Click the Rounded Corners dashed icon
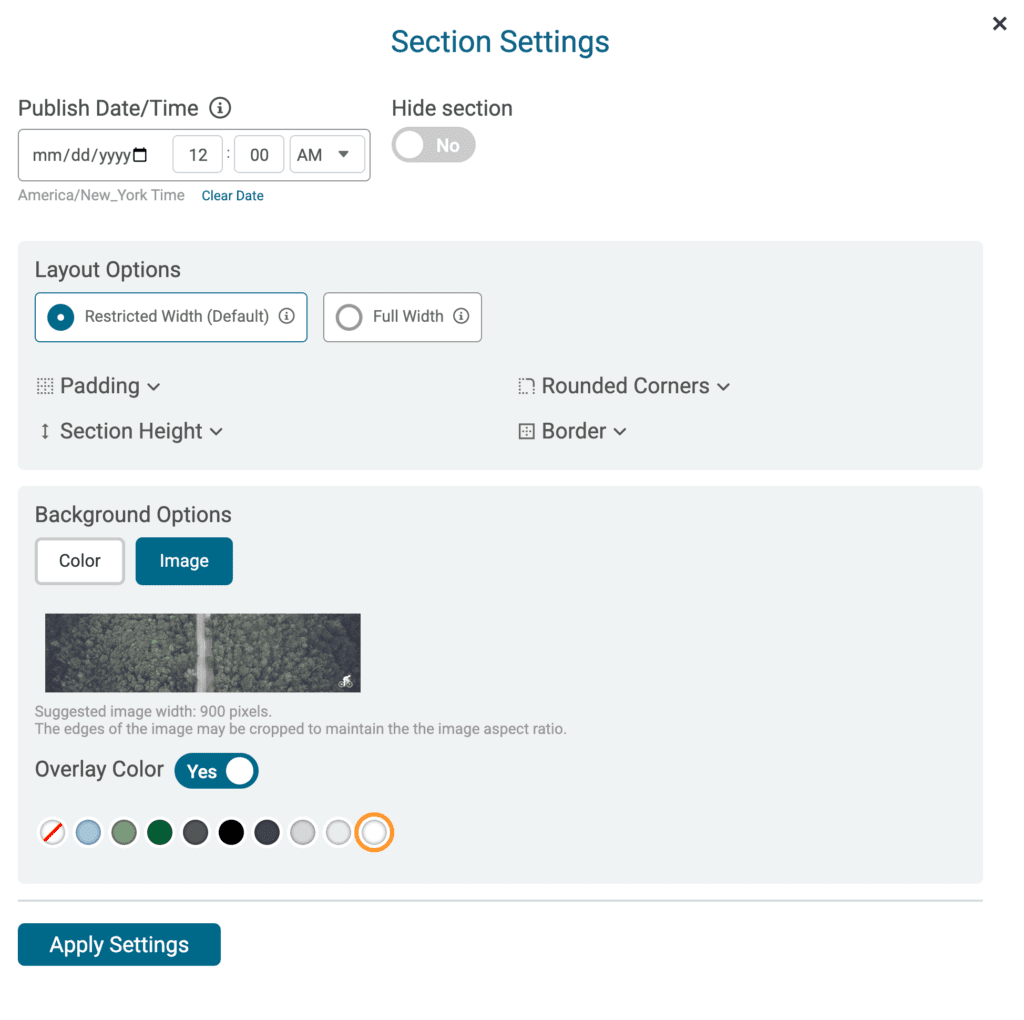The width and height of the screenshot is (1024, 1020). [x=526, y=387]
